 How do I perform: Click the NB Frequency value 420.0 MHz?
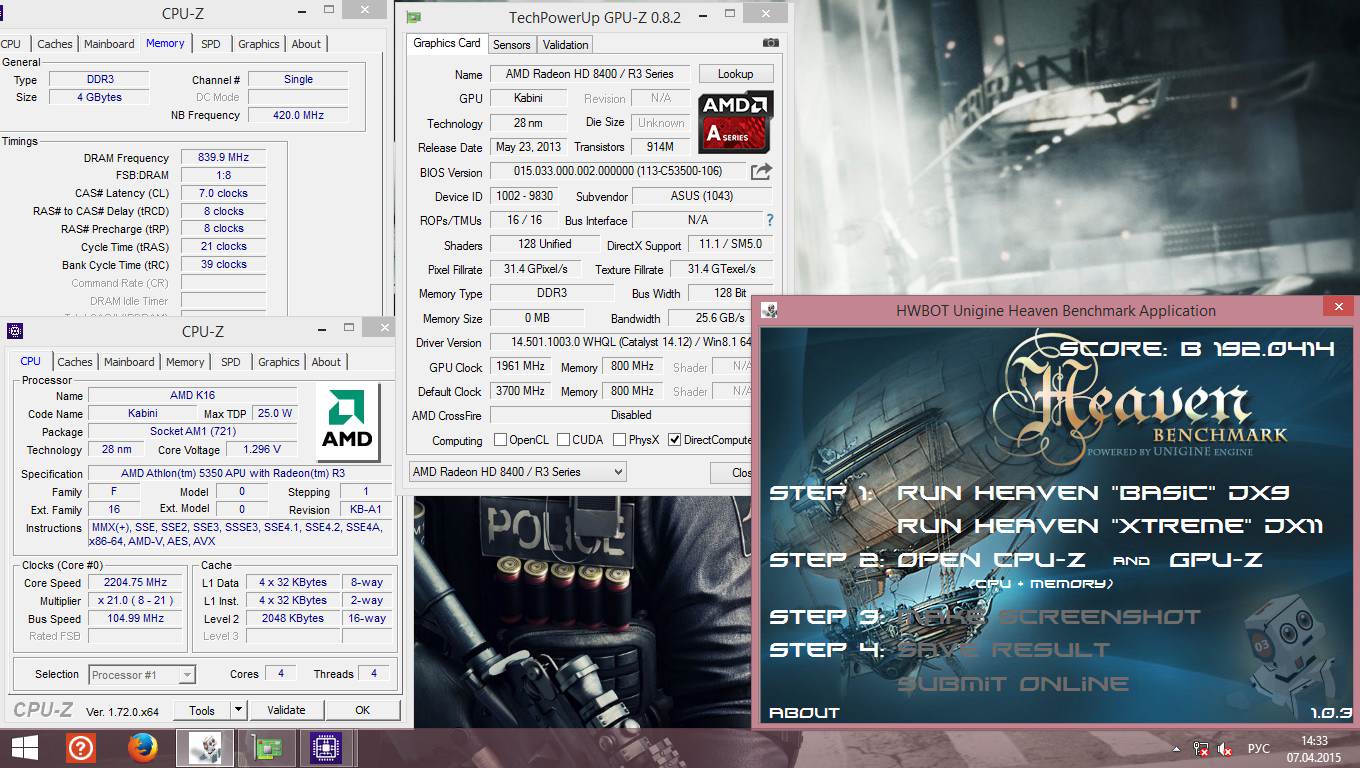[298, 115]
